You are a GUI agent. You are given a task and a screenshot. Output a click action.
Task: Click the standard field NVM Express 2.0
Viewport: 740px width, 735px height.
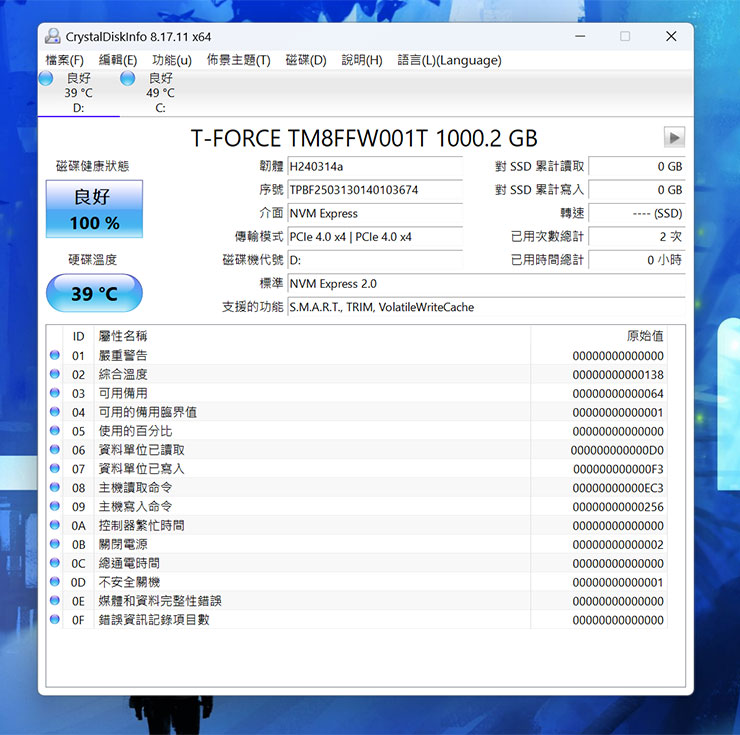(486, 284)
